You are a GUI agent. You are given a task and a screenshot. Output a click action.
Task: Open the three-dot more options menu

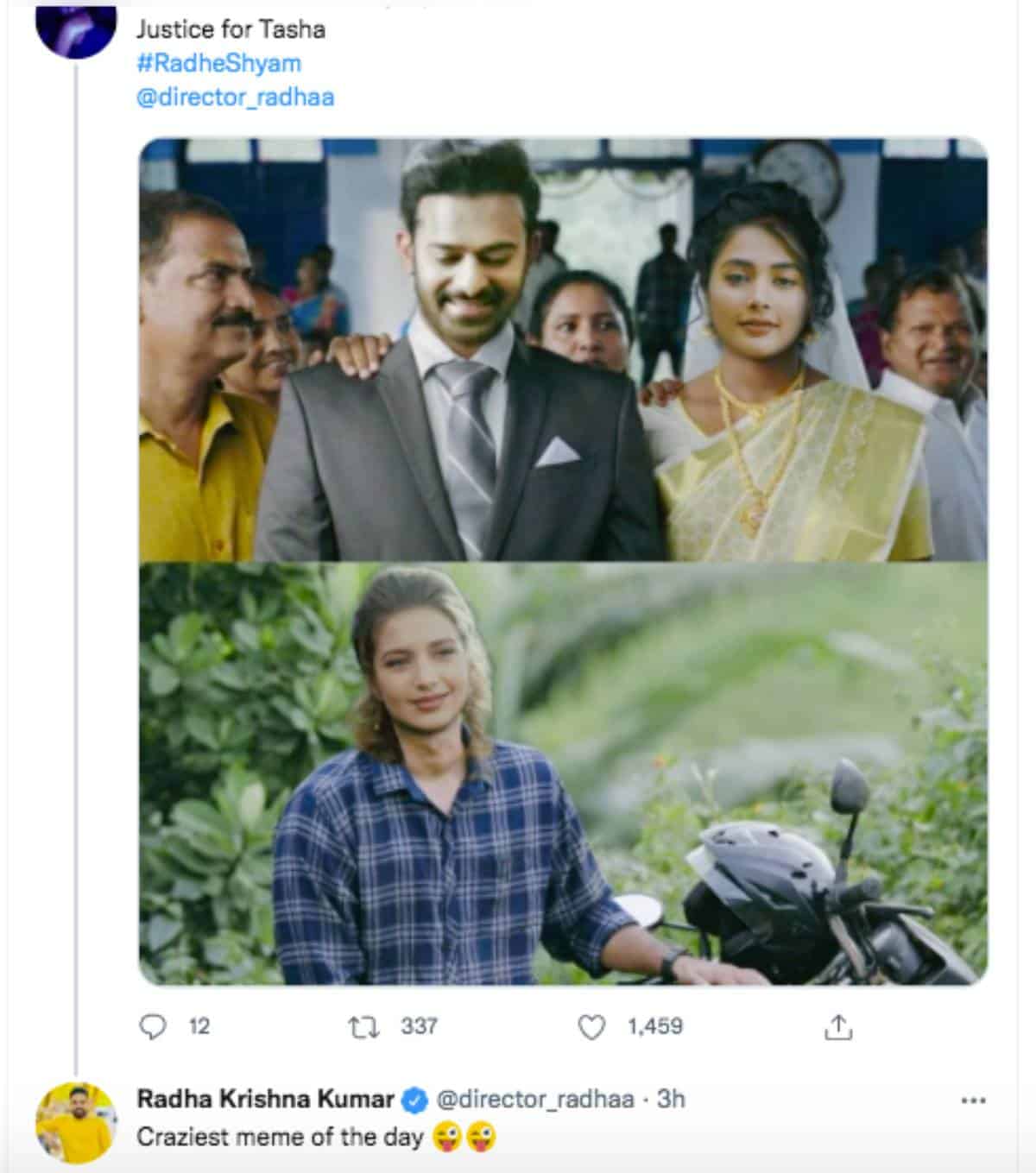973,1100
